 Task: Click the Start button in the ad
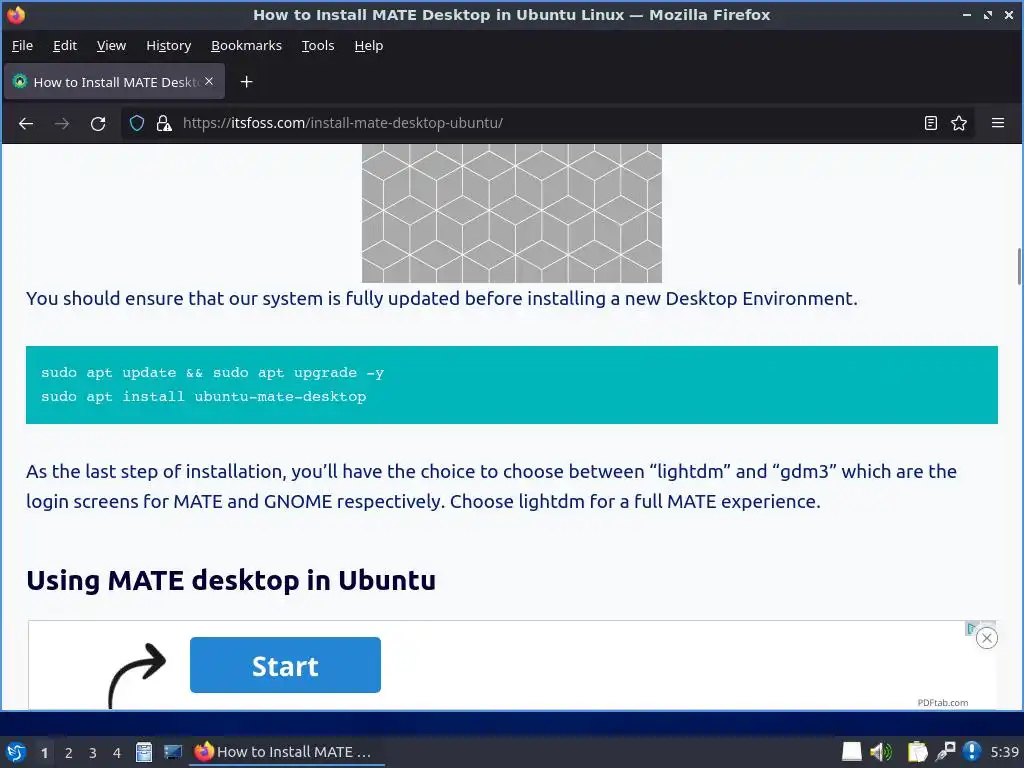[x=285, y=665]
